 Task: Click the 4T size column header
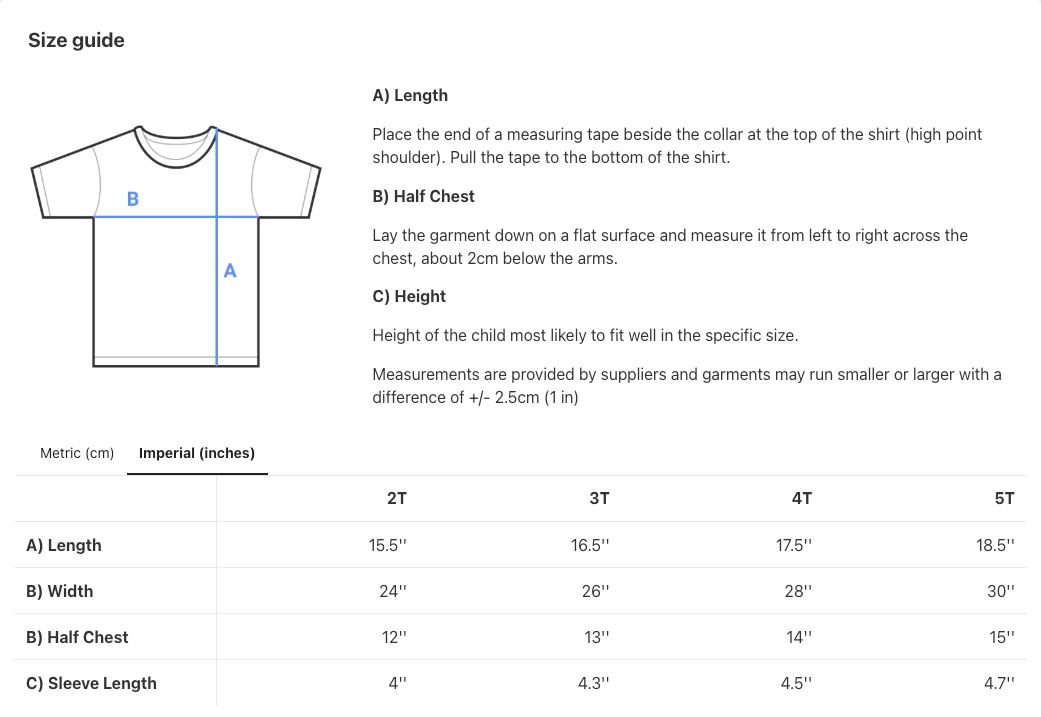click(x=801, y=498)
